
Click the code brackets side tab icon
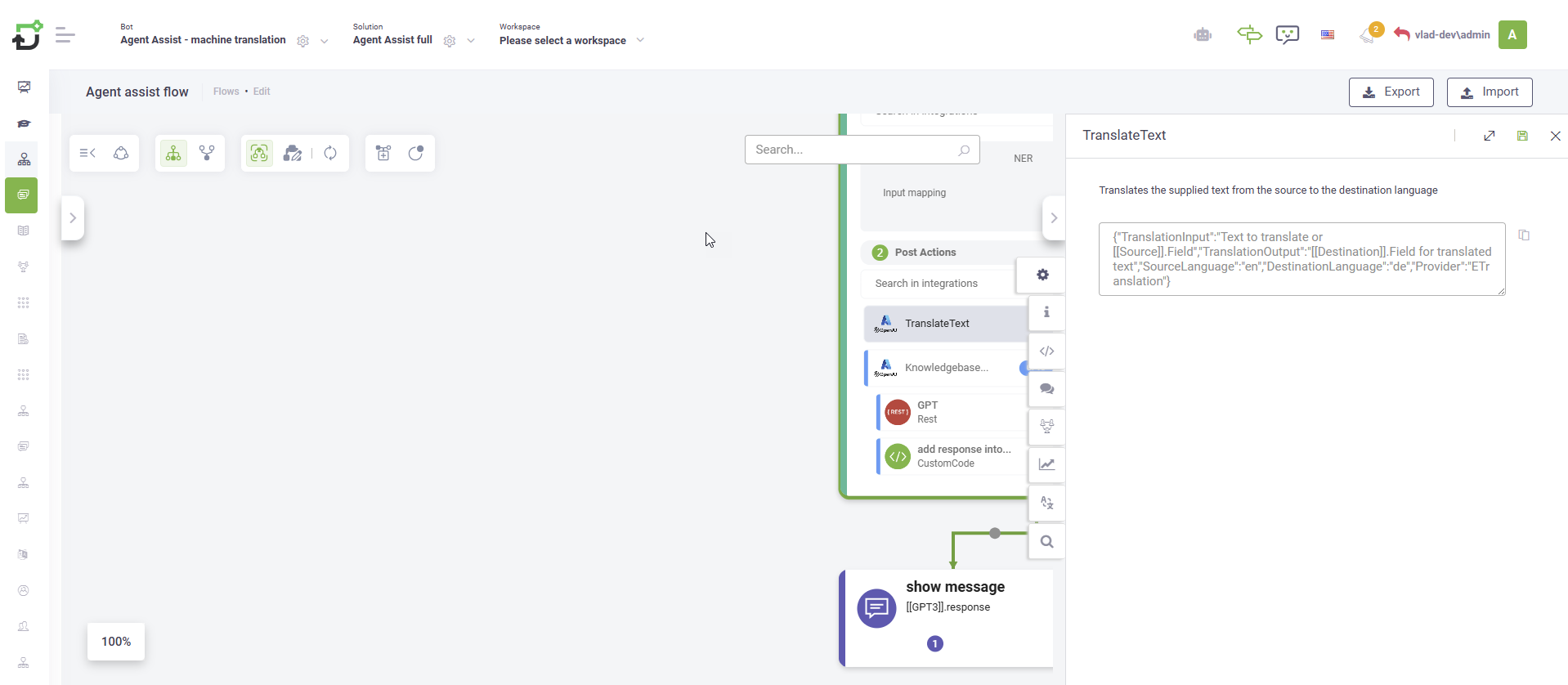(1046, 351)
